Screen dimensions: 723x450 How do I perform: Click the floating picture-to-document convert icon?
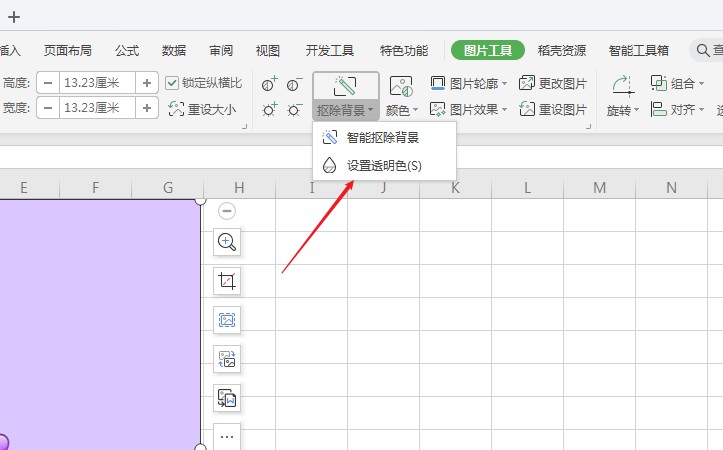coord(227,398)
